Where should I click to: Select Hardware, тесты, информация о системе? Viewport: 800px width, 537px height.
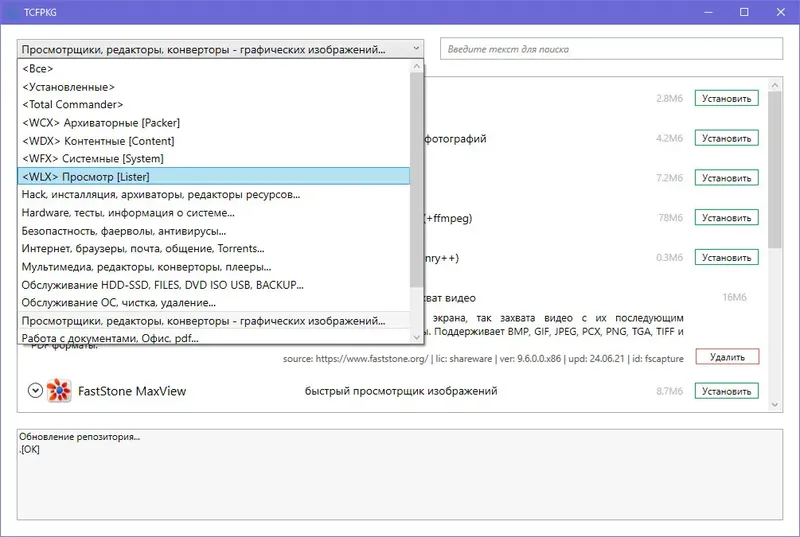[x=213, y=213]
